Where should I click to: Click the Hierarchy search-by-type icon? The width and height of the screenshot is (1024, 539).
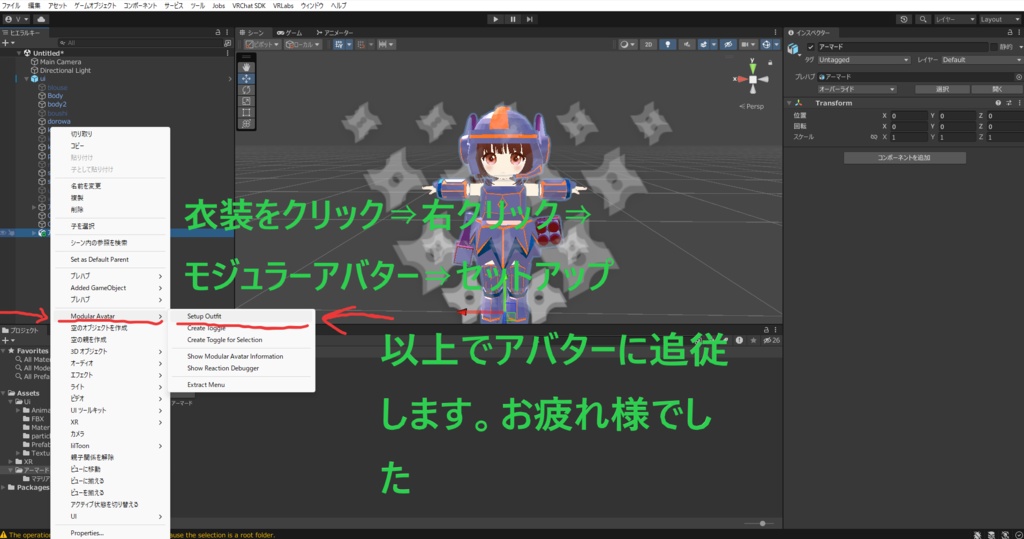click(x=227, y=42)
